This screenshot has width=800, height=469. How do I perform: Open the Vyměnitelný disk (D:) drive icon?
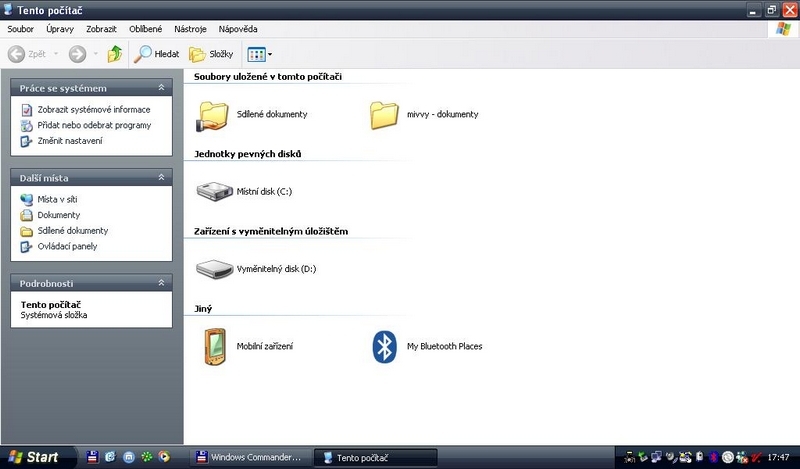click(213, 269)
